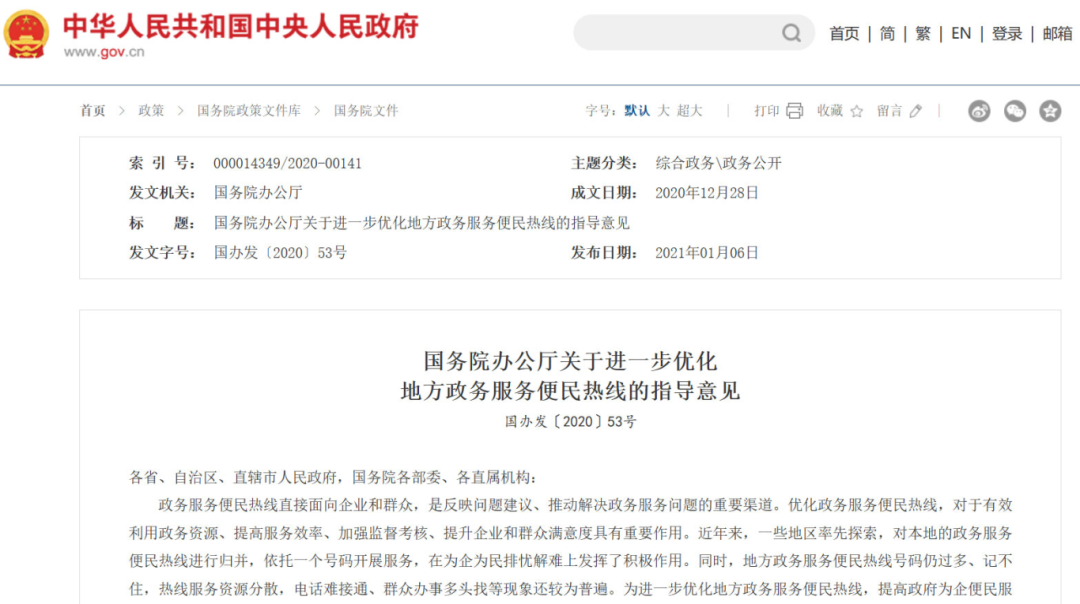Click index number 000014349/2020-00141
The height and width of the screenshot is (604, 1080).
pyautogui.click(x=287, y=163)
